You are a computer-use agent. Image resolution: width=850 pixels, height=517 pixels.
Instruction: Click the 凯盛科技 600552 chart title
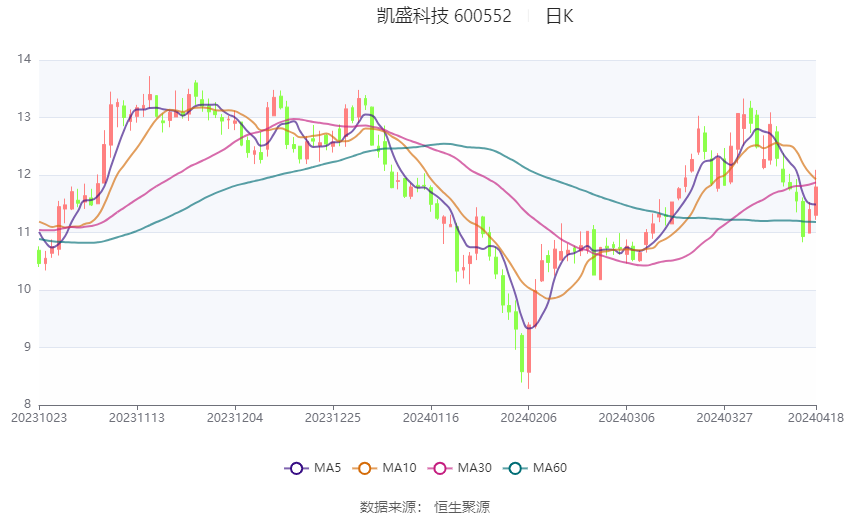(444, 16)
